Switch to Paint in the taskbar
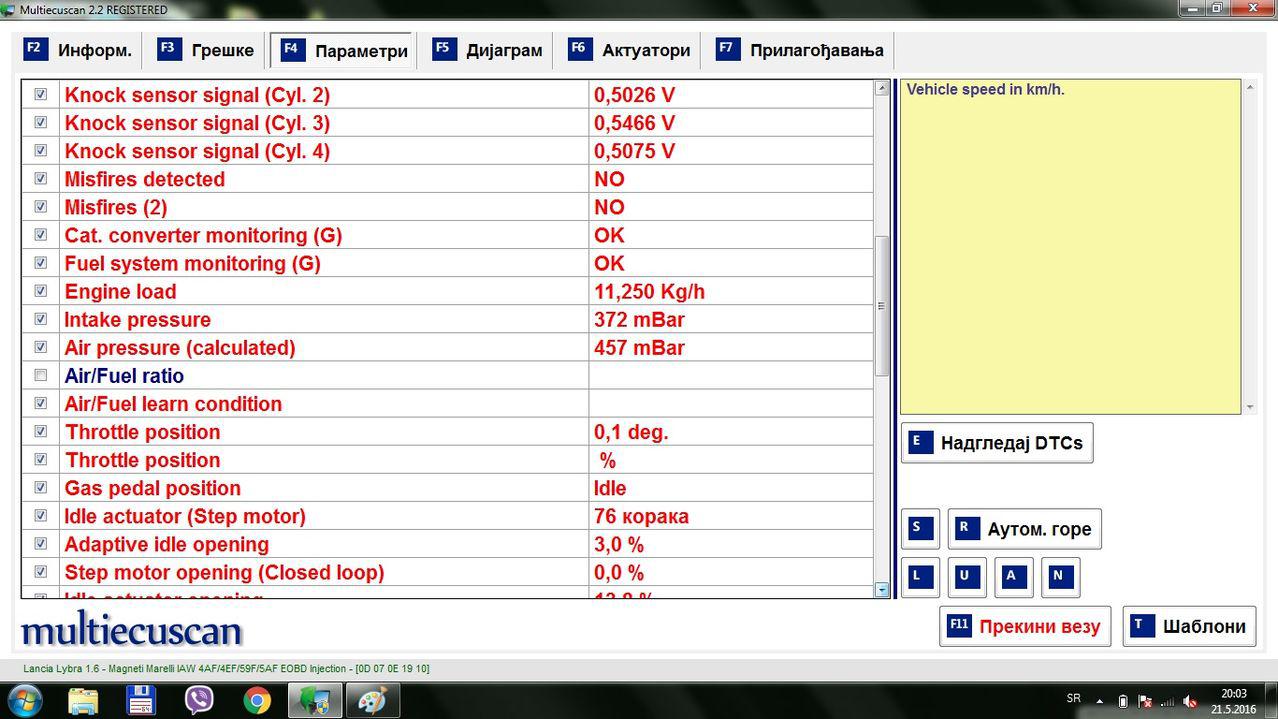The height and width of the screenshot is (719, 1278). pos(373,700)
